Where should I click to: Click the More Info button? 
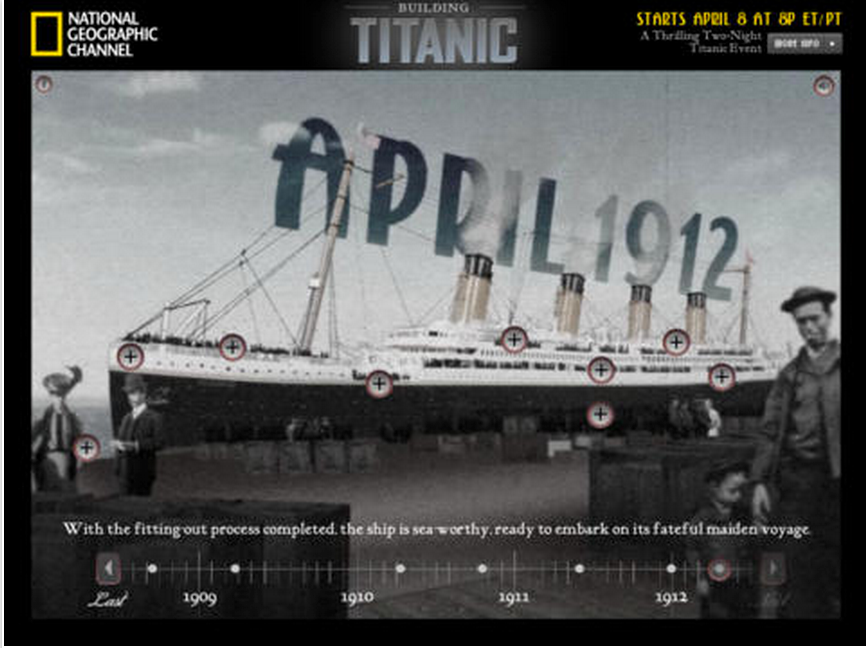805,44
